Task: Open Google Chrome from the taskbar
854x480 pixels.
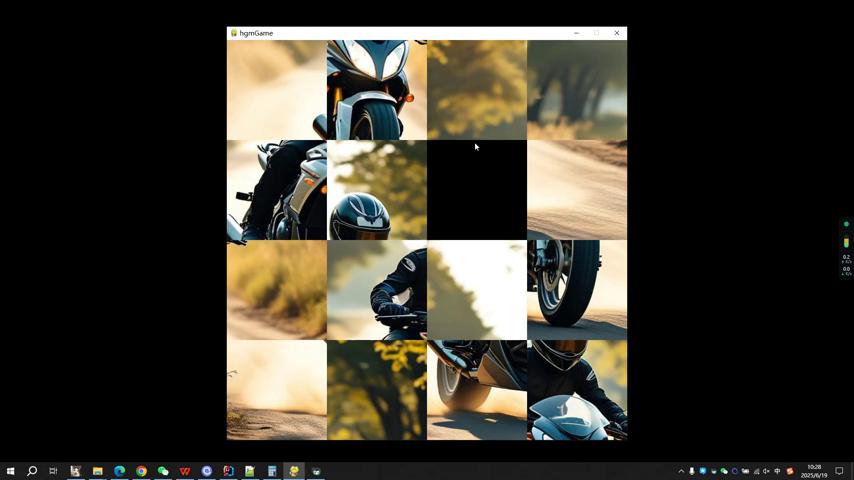Action: point(141,471)
